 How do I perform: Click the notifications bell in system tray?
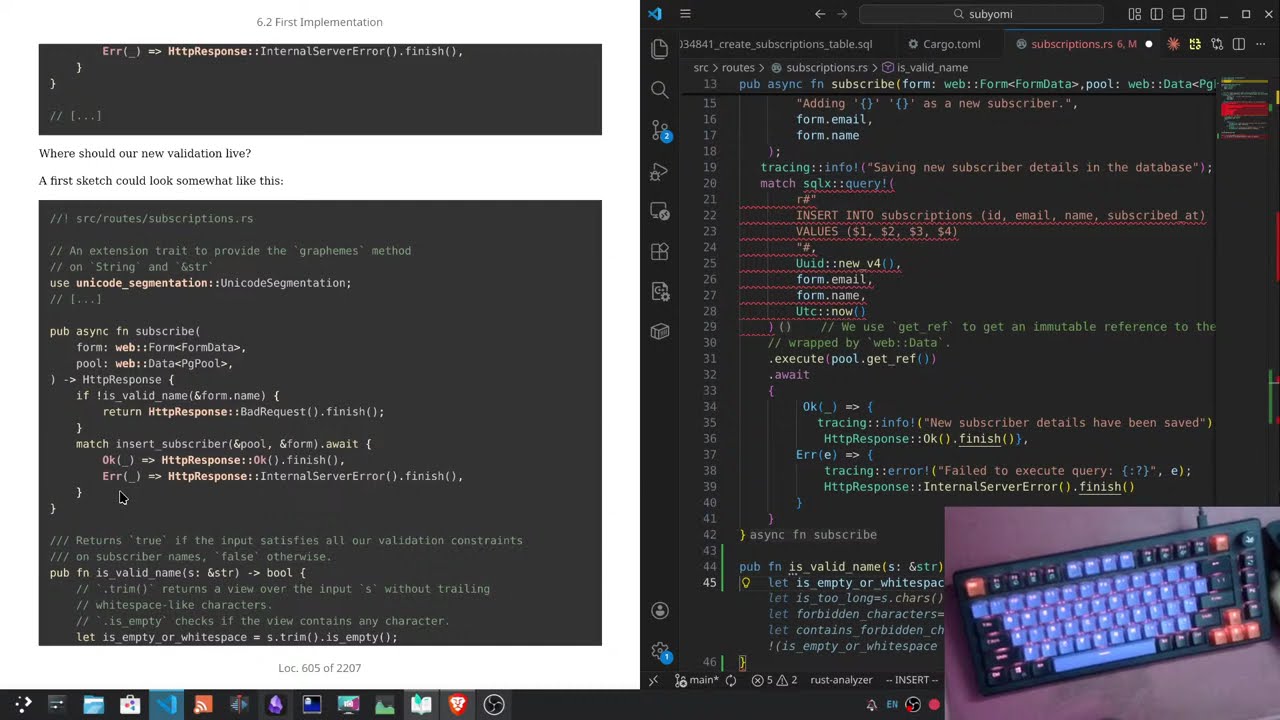[x=872, y=705]
